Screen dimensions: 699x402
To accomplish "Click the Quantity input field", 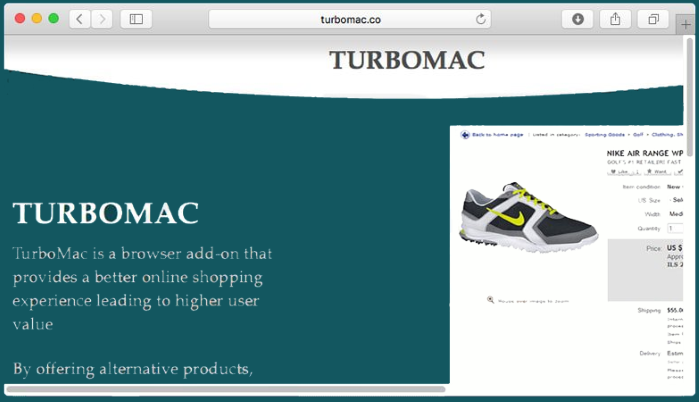I will 675,228.
